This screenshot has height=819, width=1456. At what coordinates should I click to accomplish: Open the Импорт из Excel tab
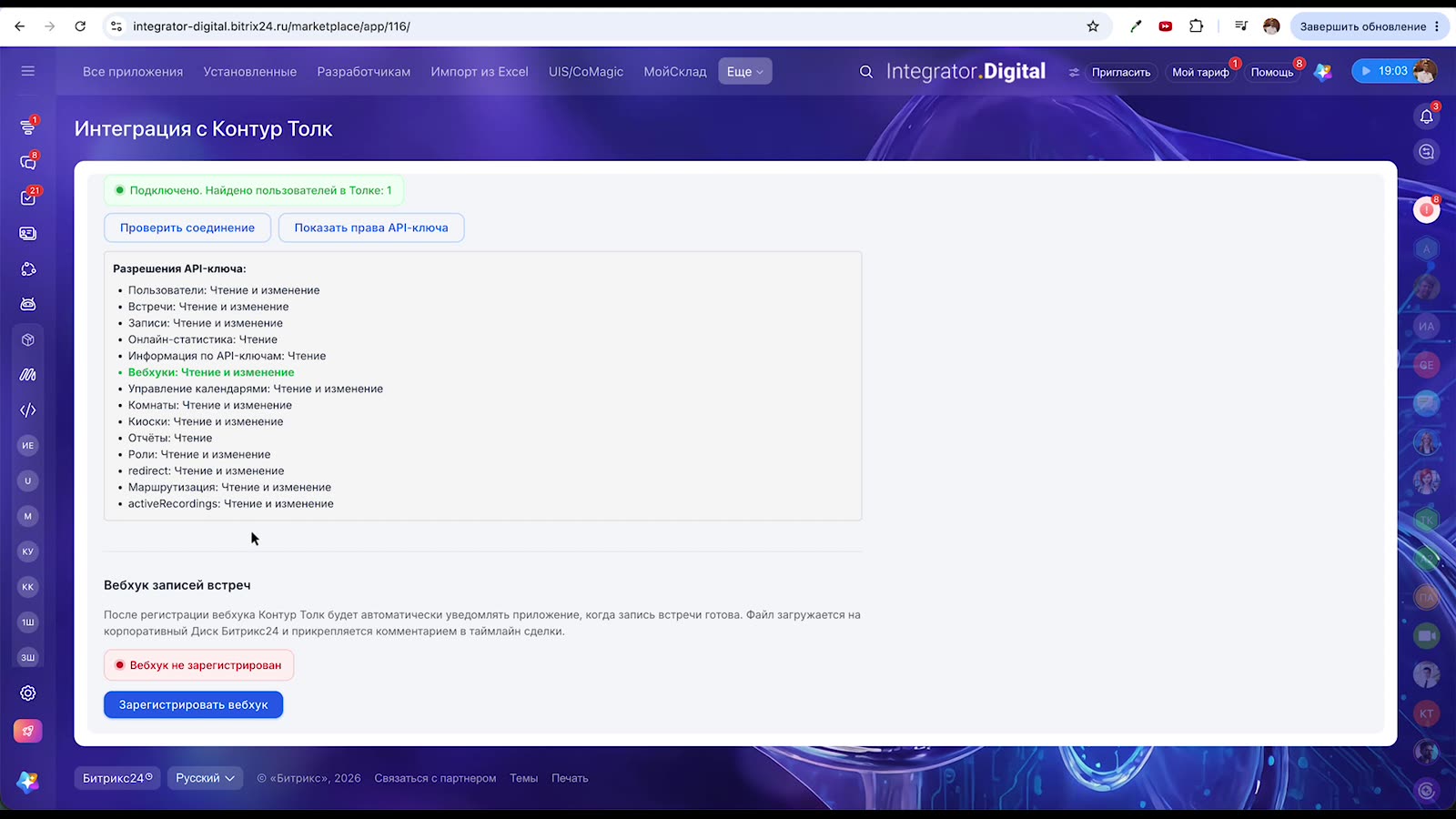click(480, 72)
